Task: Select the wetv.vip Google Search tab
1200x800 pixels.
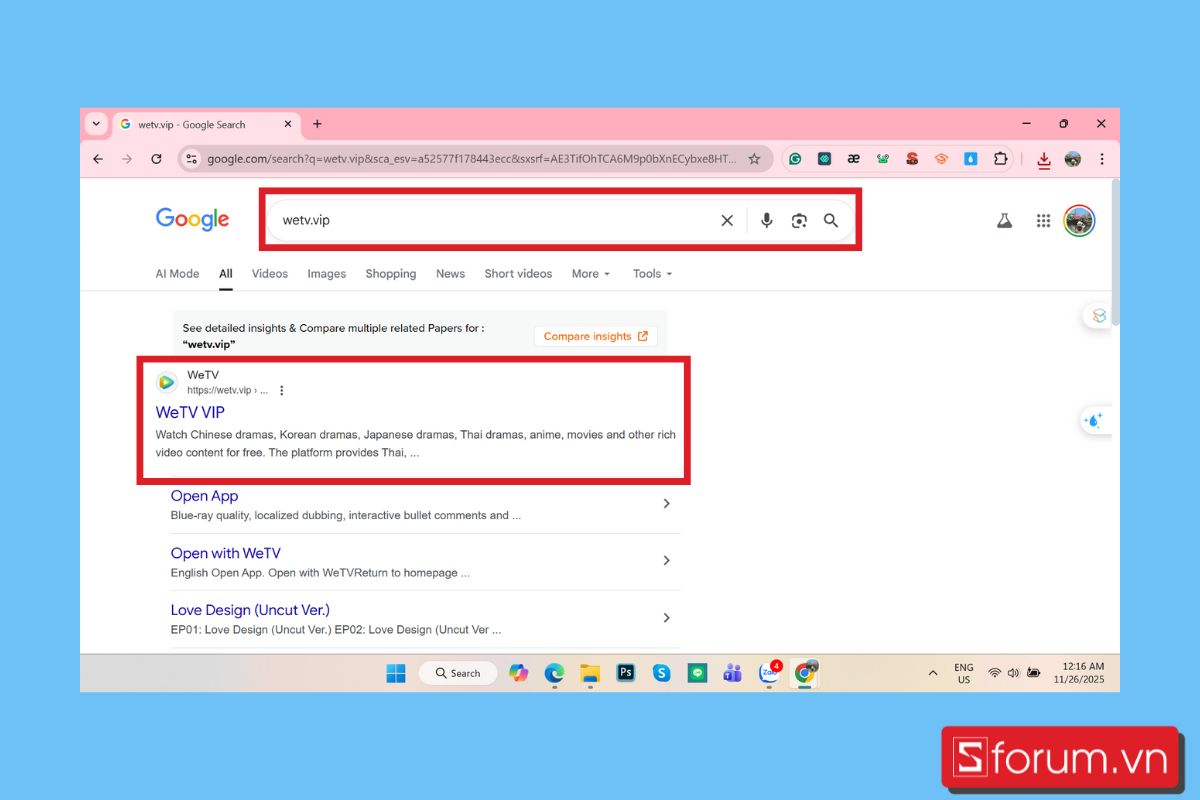Action: (x=206, y=125)
